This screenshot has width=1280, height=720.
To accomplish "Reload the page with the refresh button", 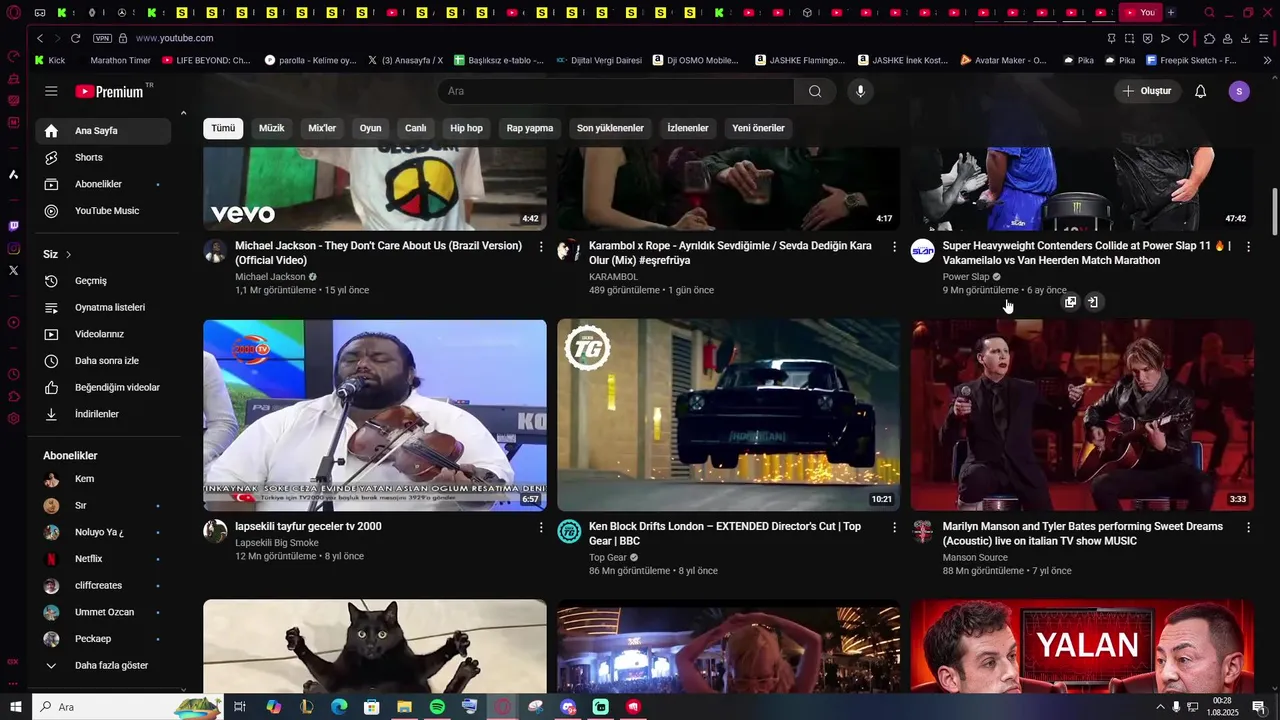I will (x=75, y=38).
